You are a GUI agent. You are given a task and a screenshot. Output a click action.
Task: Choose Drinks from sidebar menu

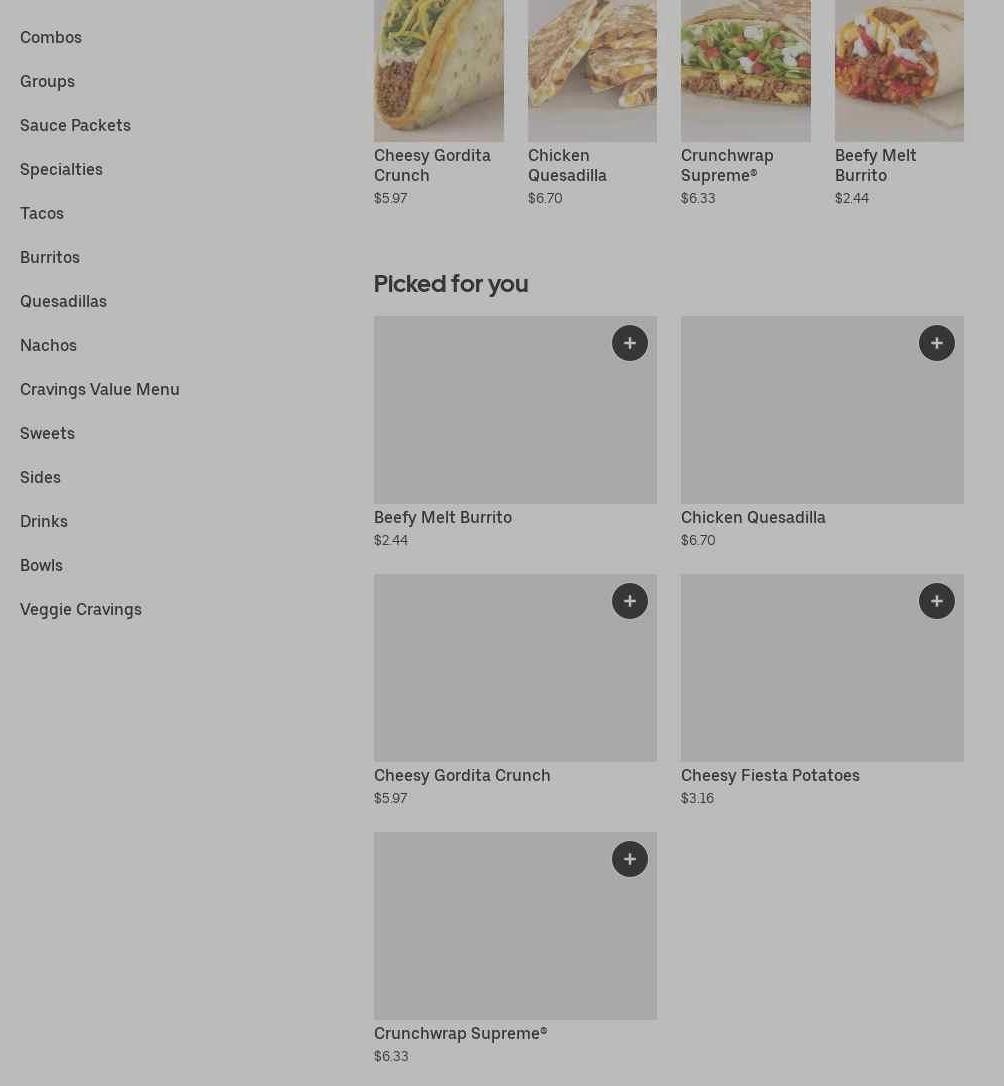click(x=44, y=521)
